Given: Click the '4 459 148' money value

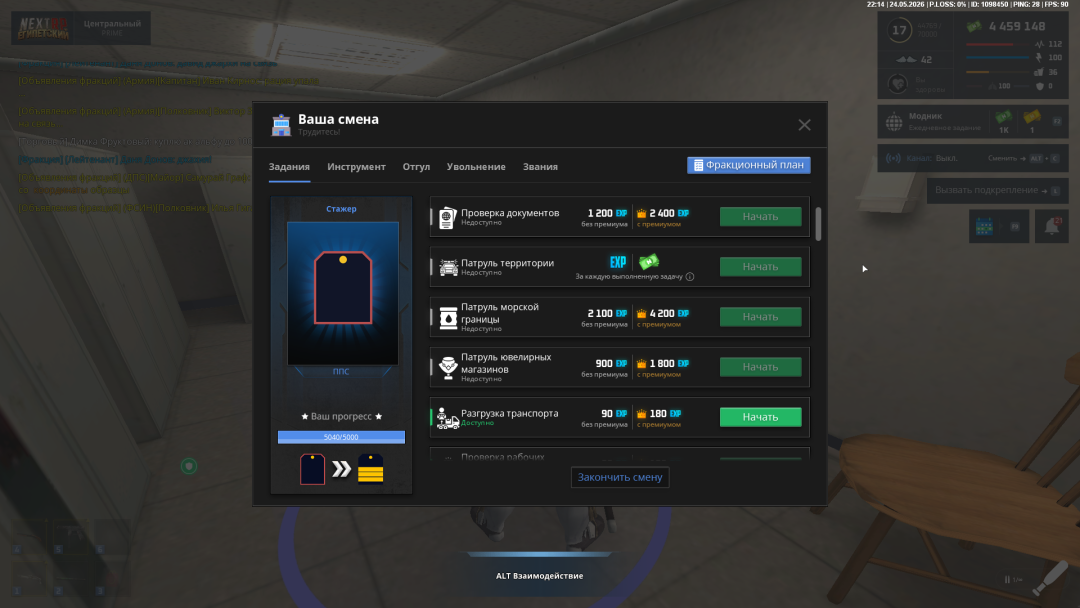Looking at the screenshot, I should (1017, 26).
